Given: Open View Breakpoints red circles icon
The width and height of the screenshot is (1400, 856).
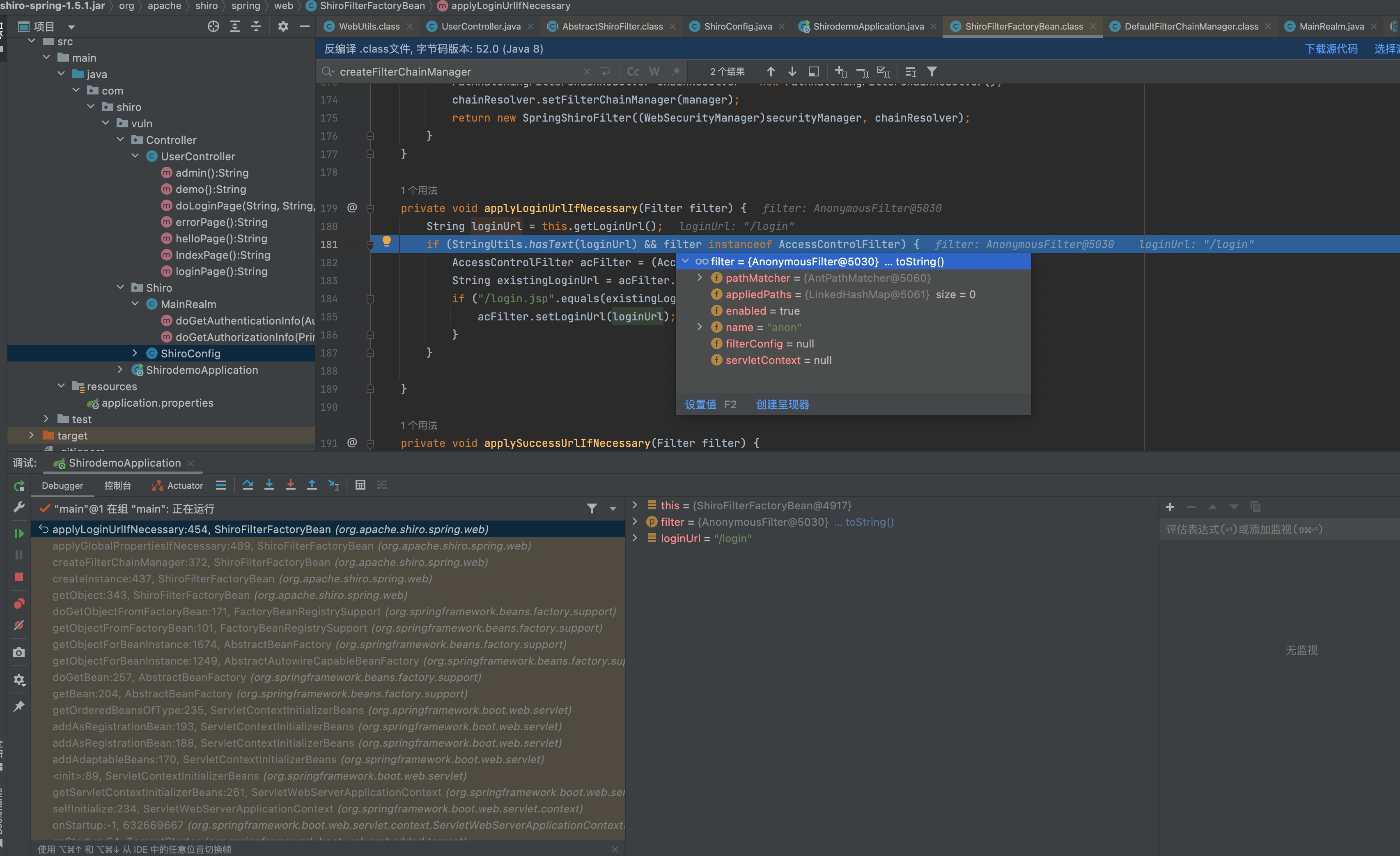Looking at the screenshot, I should click(x=19, y=604).
